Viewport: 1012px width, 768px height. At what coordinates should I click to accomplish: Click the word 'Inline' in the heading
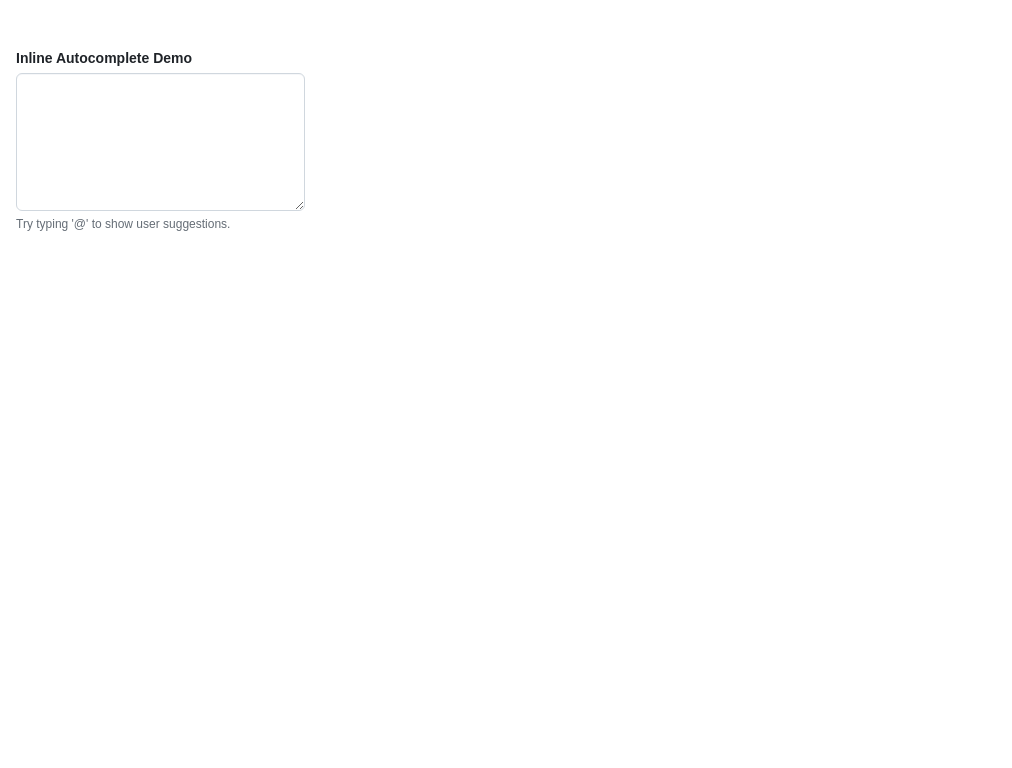(34, 58)
